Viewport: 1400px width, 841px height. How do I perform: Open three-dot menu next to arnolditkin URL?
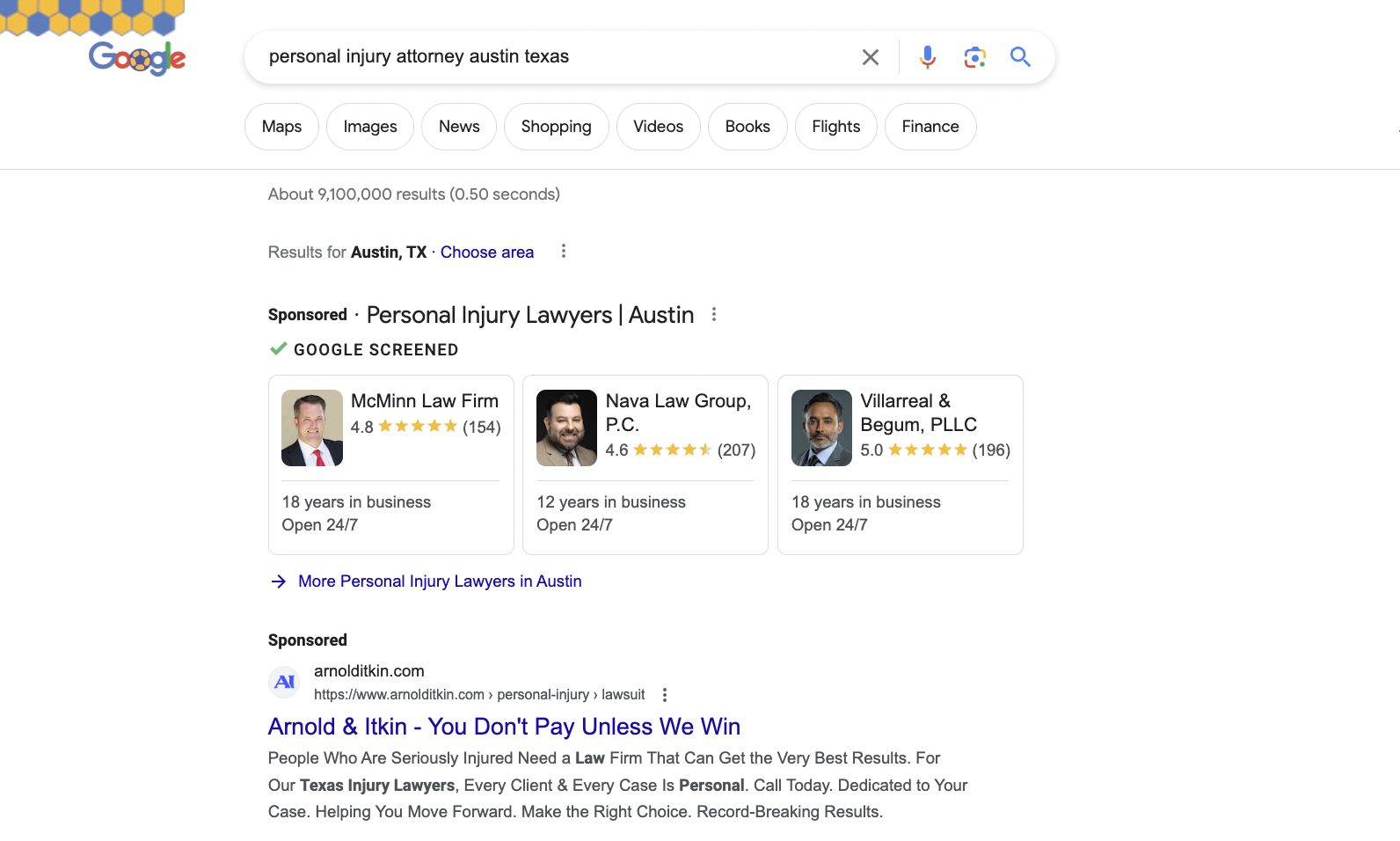tap(665, 695)
